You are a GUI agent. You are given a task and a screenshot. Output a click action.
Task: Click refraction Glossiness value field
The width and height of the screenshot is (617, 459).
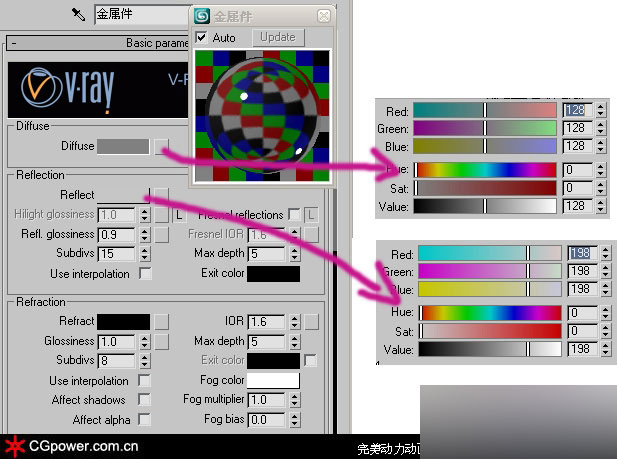(116, 341)
